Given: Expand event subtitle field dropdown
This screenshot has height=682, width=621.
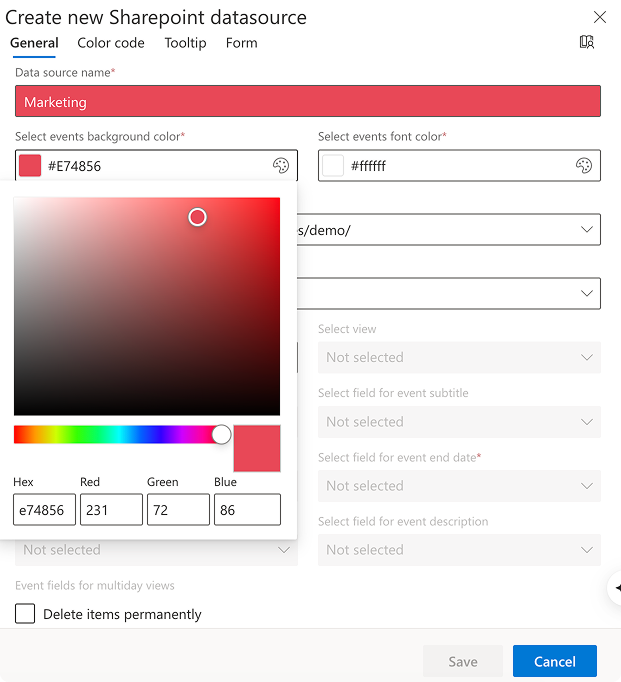Looking at the screenshot, I should 460,422.
